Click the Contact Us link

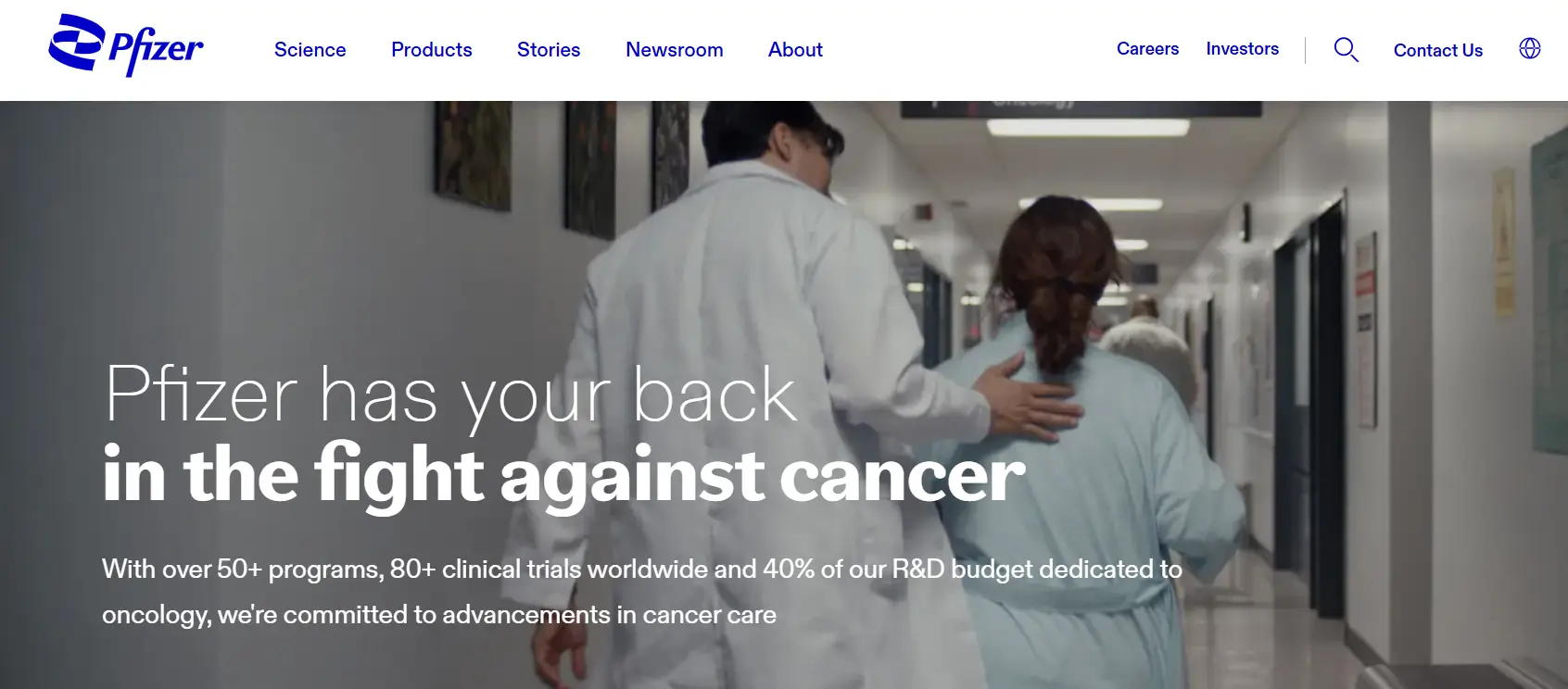coord(1438,51)
